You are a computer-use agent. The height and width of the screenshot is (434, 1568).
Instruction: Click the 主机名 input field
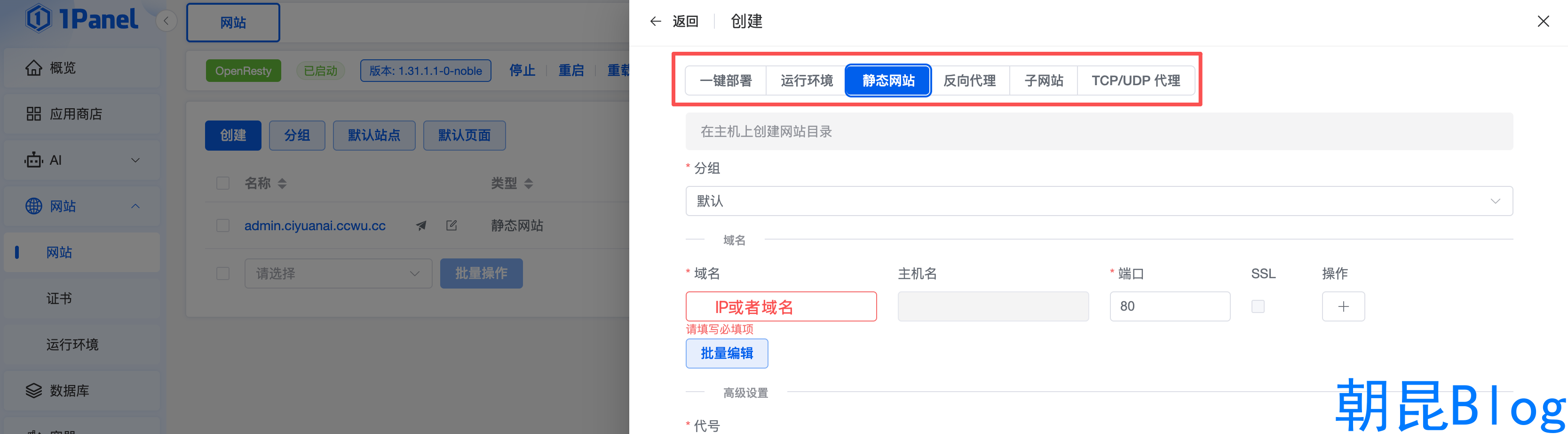pos(993,306)
